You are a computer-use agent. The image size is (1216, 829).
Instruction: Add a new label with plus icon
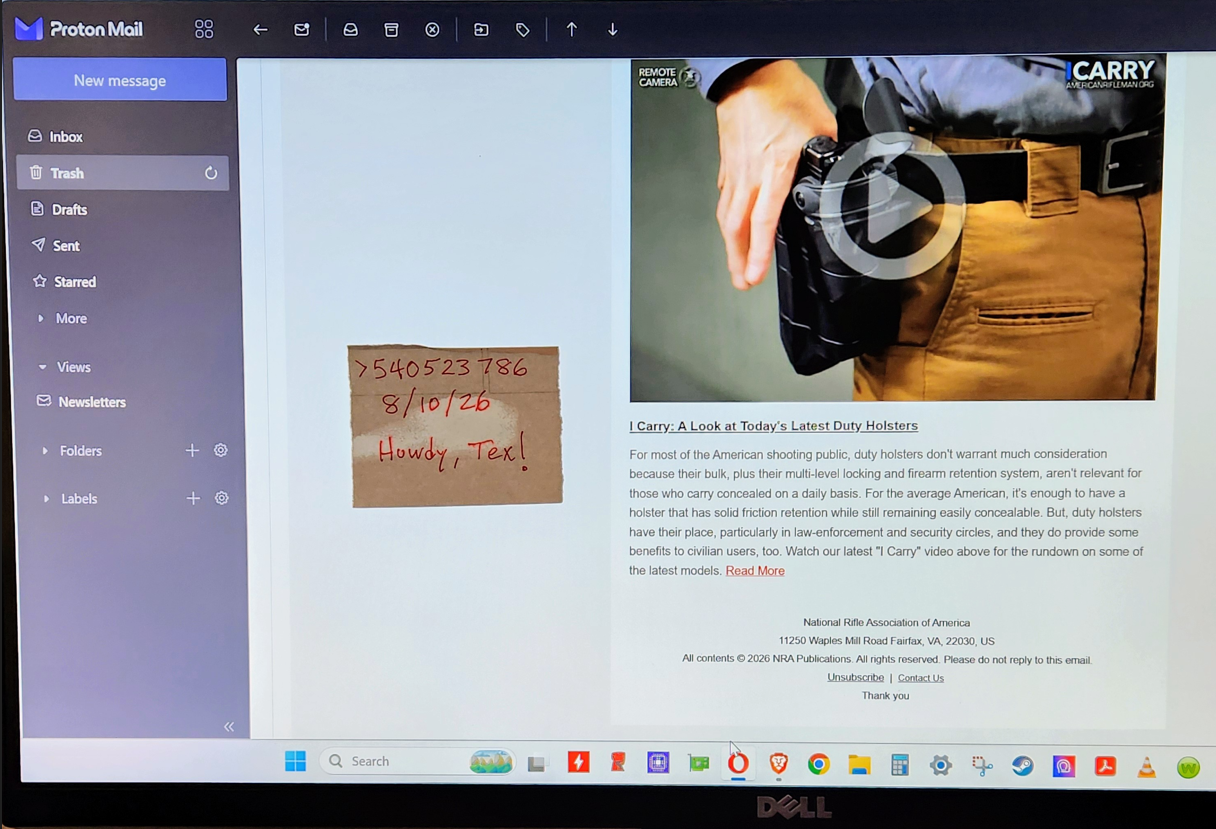click(193, 498)
